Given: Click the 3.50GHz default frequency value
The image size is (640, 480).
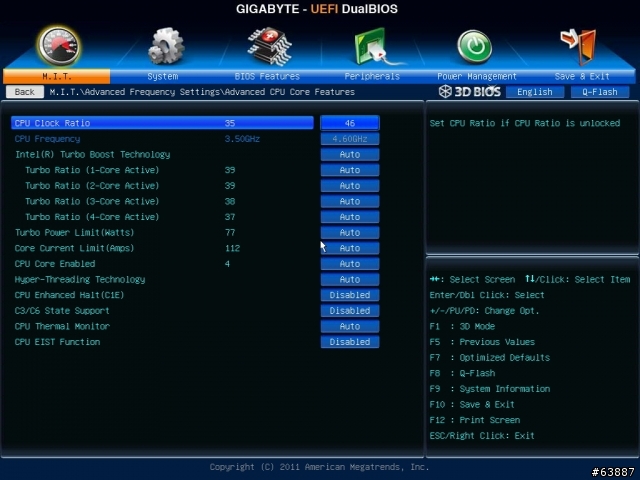Looking at the screenshot, I should point(242,139).
